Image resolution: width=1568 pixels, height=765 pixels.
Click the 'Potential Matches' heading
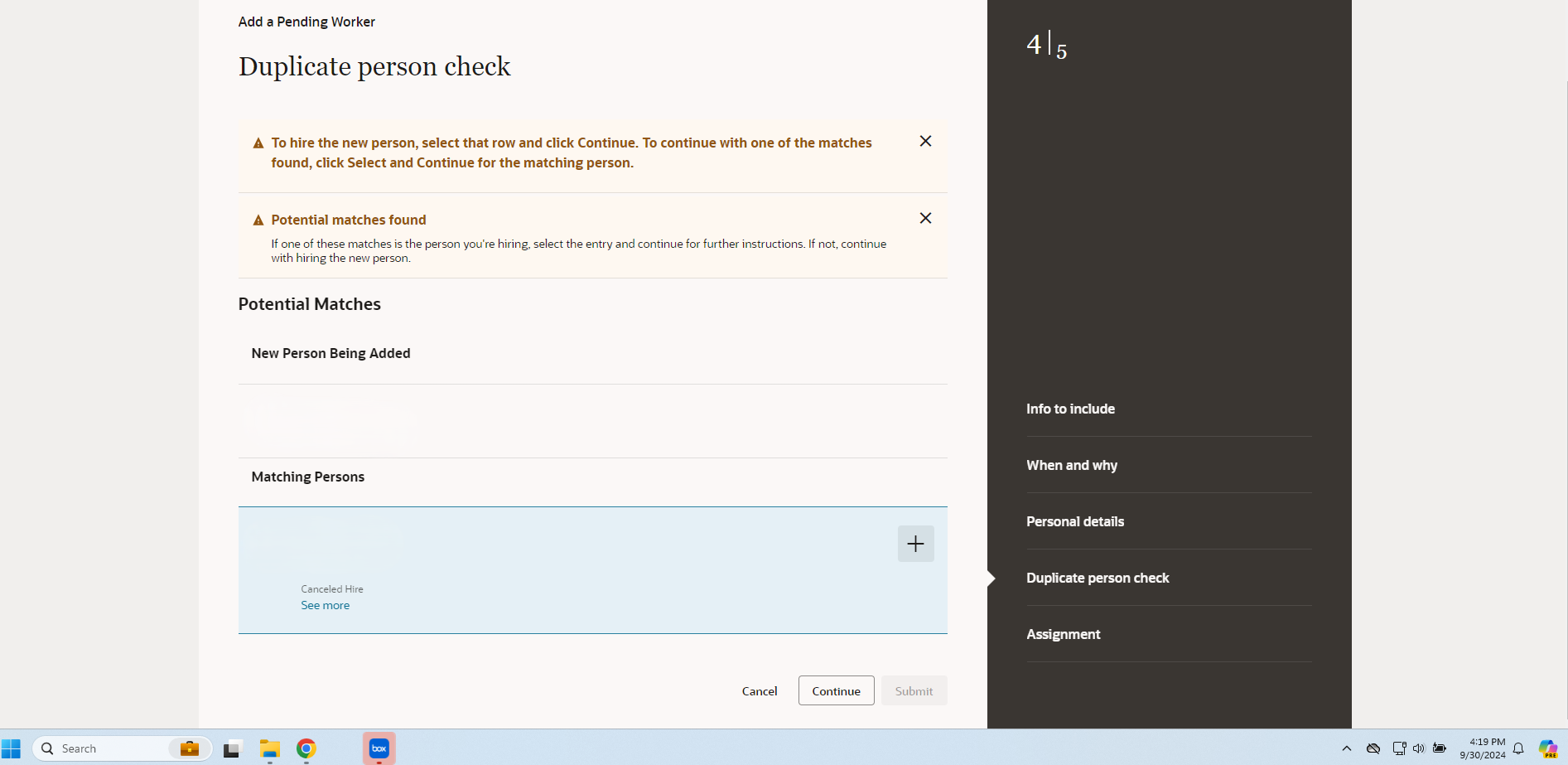(x=309, y=304)
